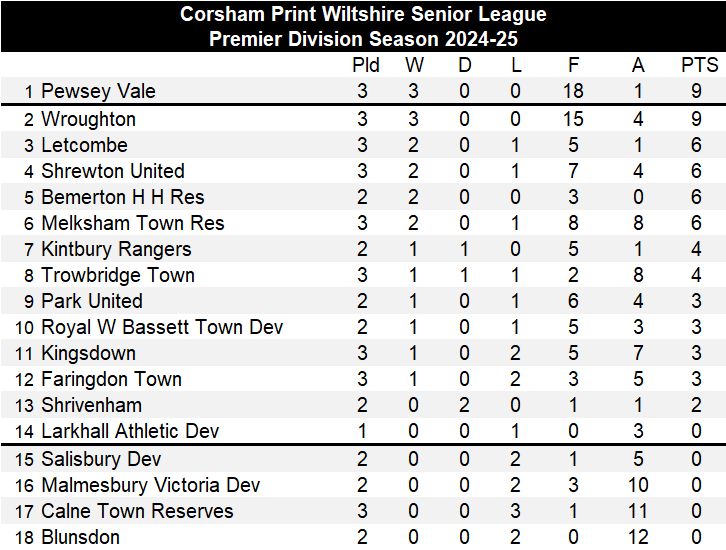Select the Premier Division Season 2024-25 subtitle
726x550 pixels.
(x=363, y=40)
